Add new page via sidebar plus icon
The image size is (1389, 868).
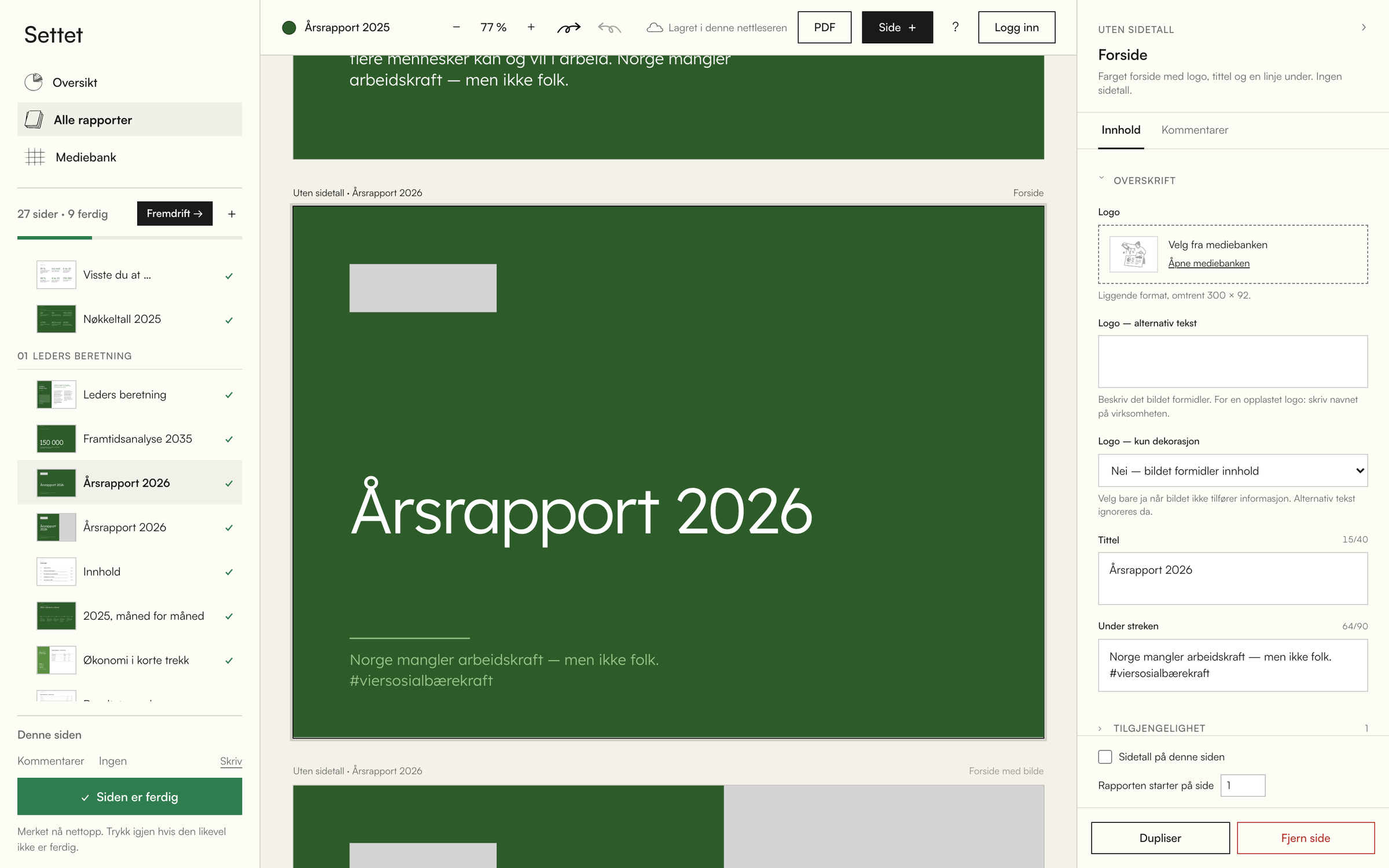(231, 214)
